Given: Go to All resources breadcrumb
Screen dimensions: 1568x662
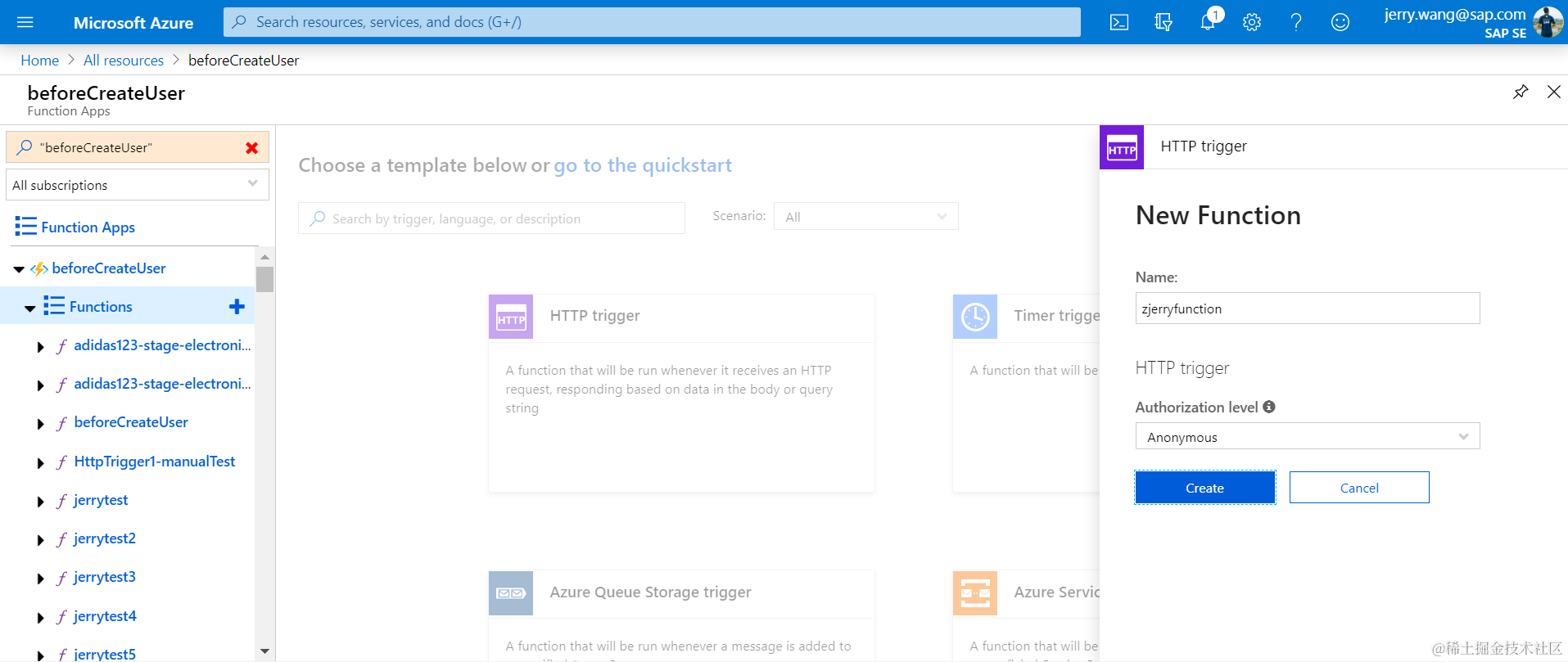Looking at the screenshot, I should coord(124,60).
